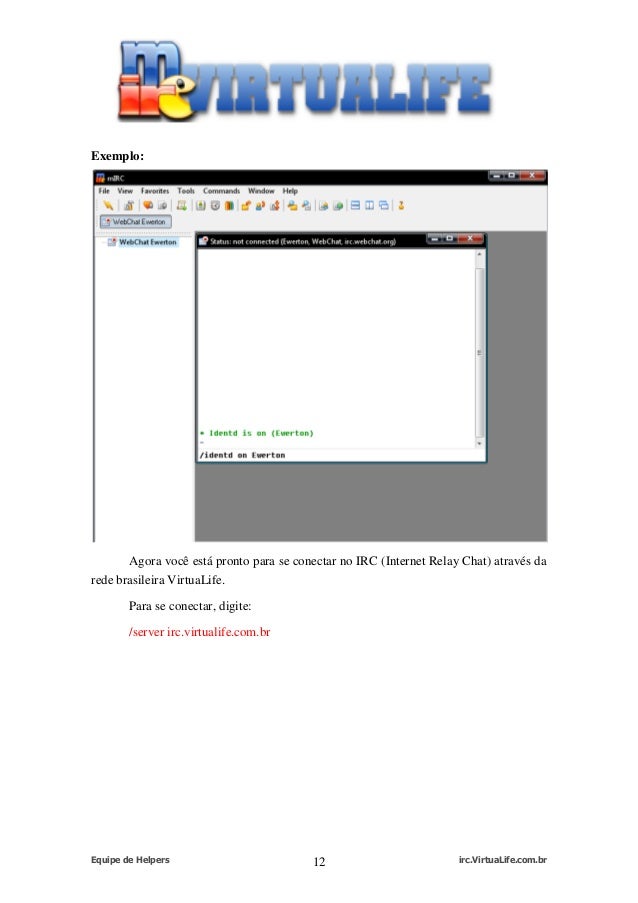Close the Status window
The width and height of the screenshot is (638, 903).
(x=470, y=238)
